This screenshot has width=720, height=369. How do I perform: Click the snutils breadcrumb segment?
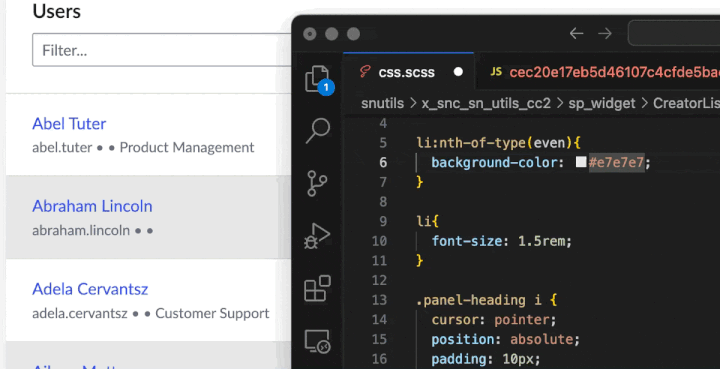[382, 103]
